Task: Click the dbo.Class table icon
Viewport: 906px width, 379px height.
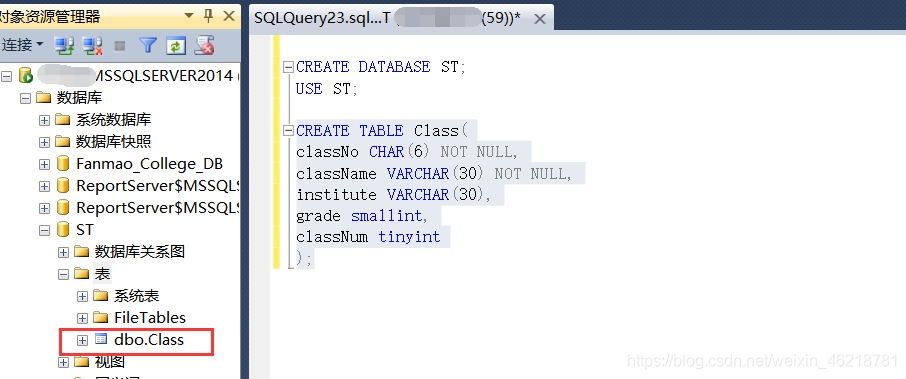Action: (101, 339)
